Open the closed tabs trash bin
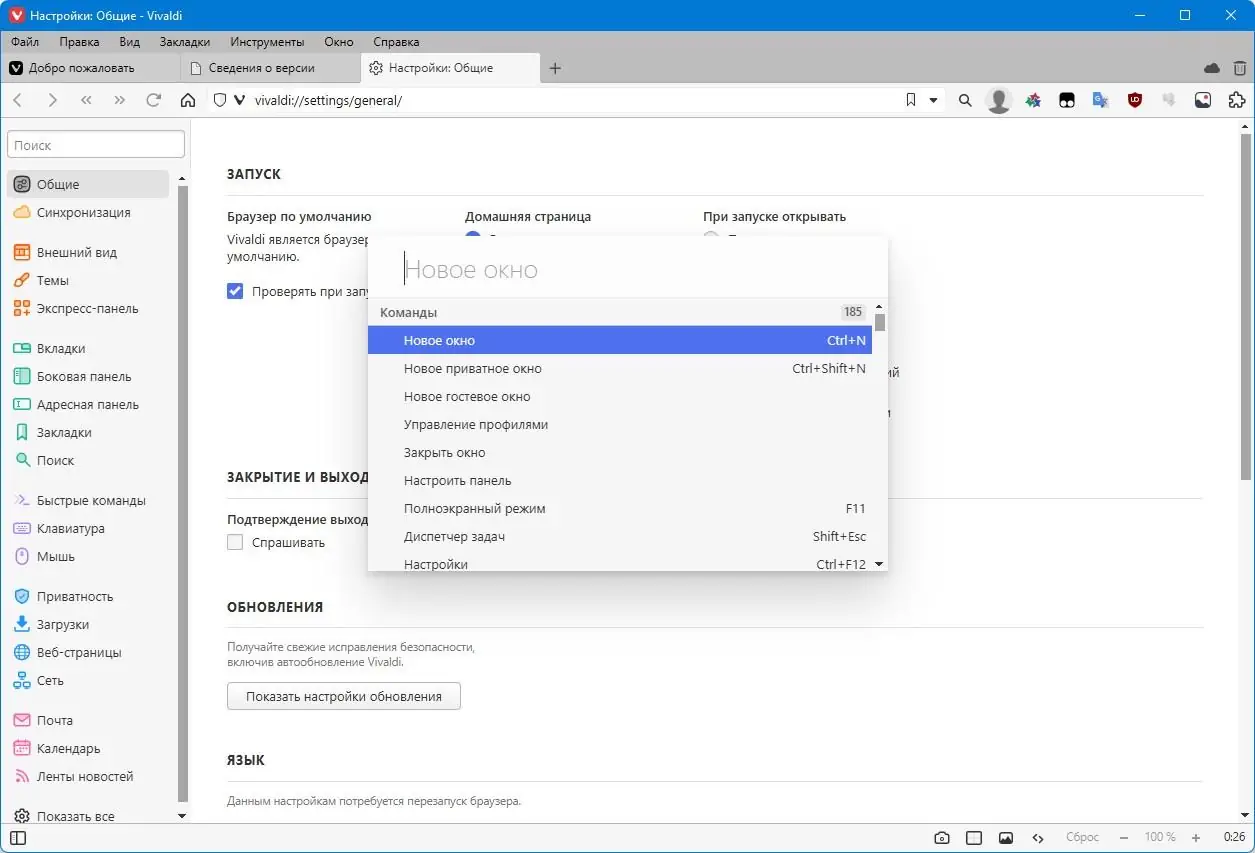Image resolution: width=1255 pixels, height=853 pixels. (x=1240, y=68)
